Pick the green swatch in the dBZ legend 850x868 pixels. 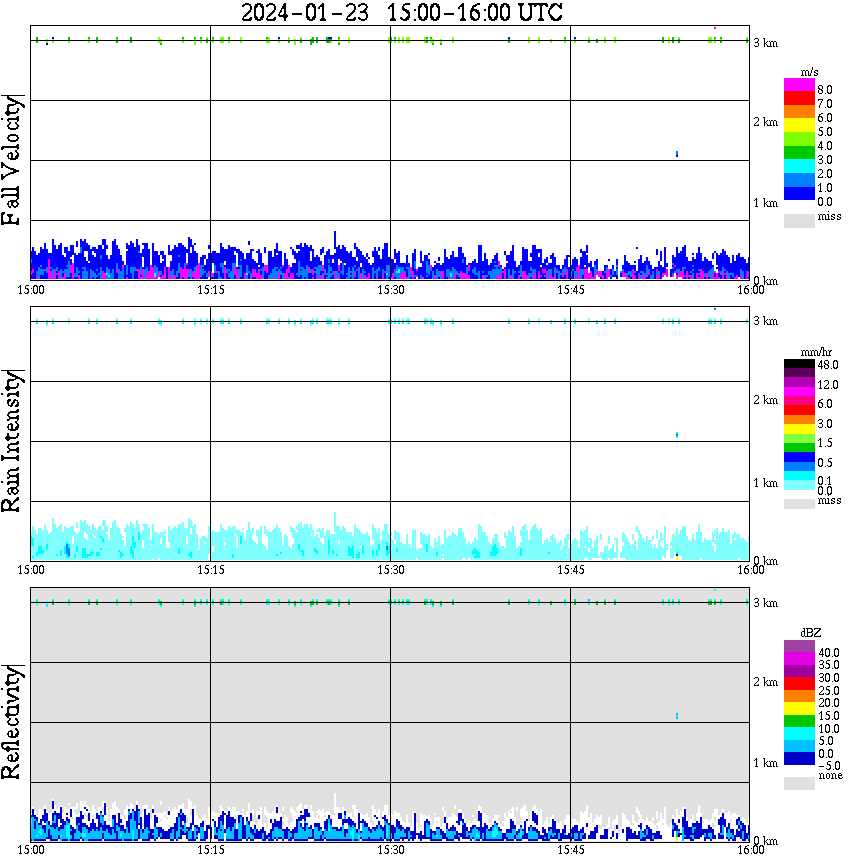pyautogui.click(x=799, y=721)
